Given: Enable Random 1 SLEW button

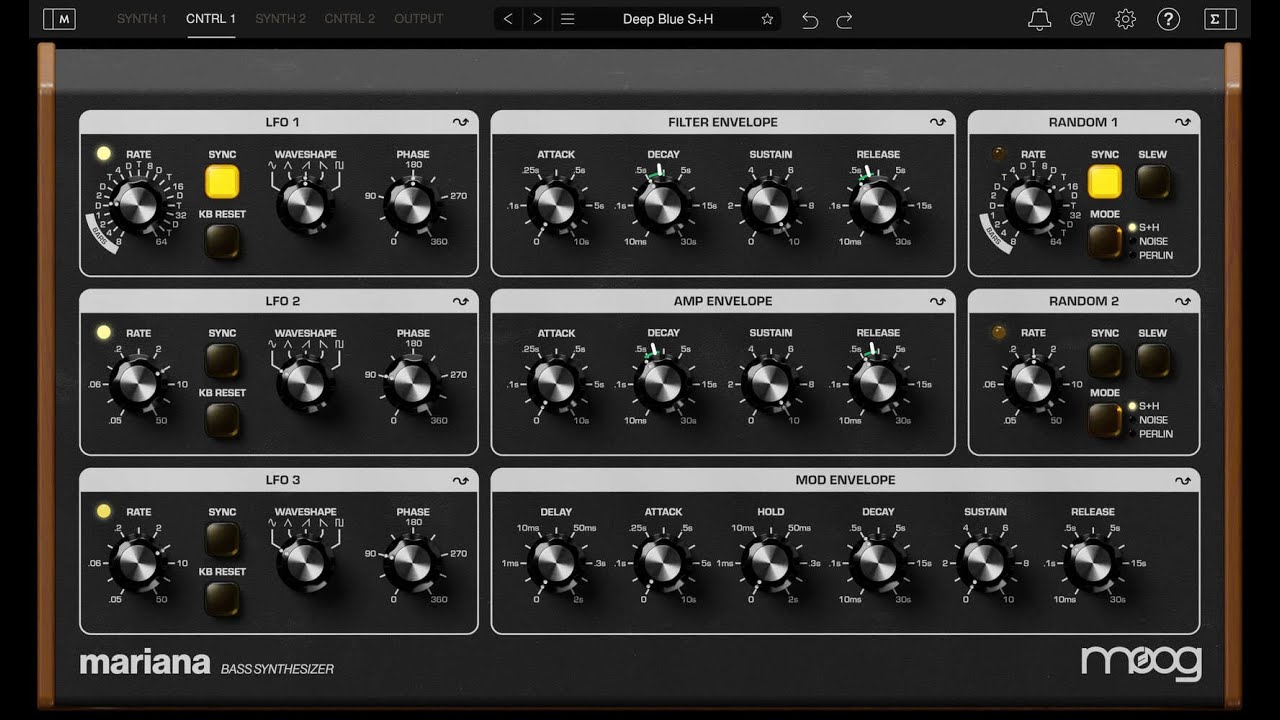Looking at the screenshot, I should click(x=1153, y=182).
